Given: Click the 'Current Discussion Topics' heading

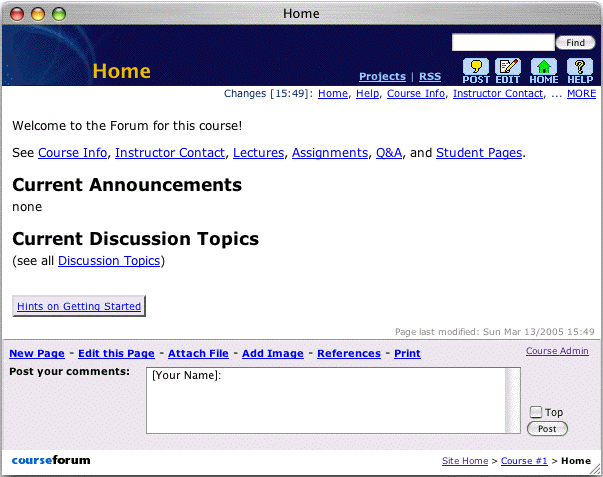Looking at the screenshot, I should click(x=135, y=239).
